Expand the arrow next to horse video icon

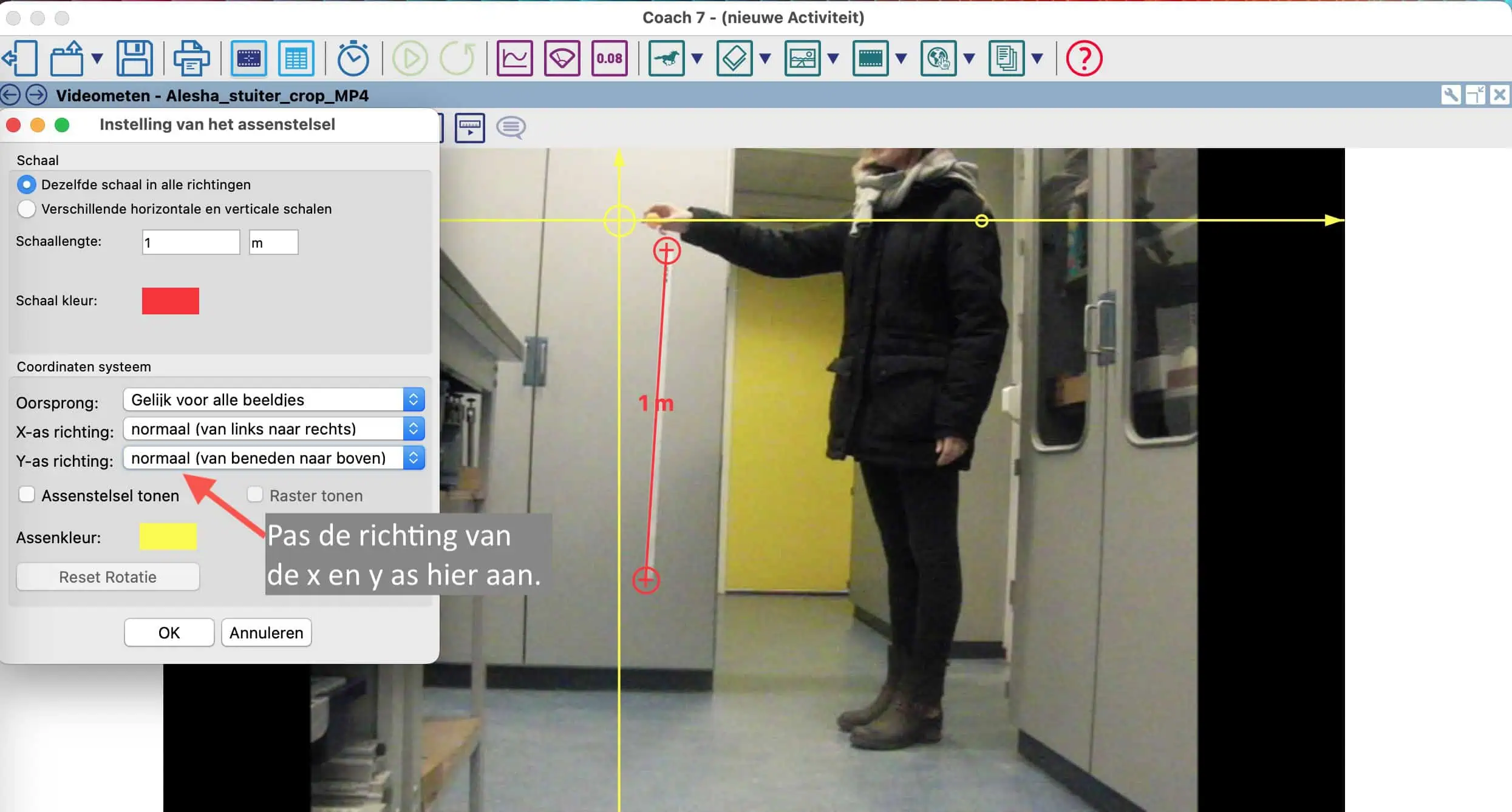point(697,58)
